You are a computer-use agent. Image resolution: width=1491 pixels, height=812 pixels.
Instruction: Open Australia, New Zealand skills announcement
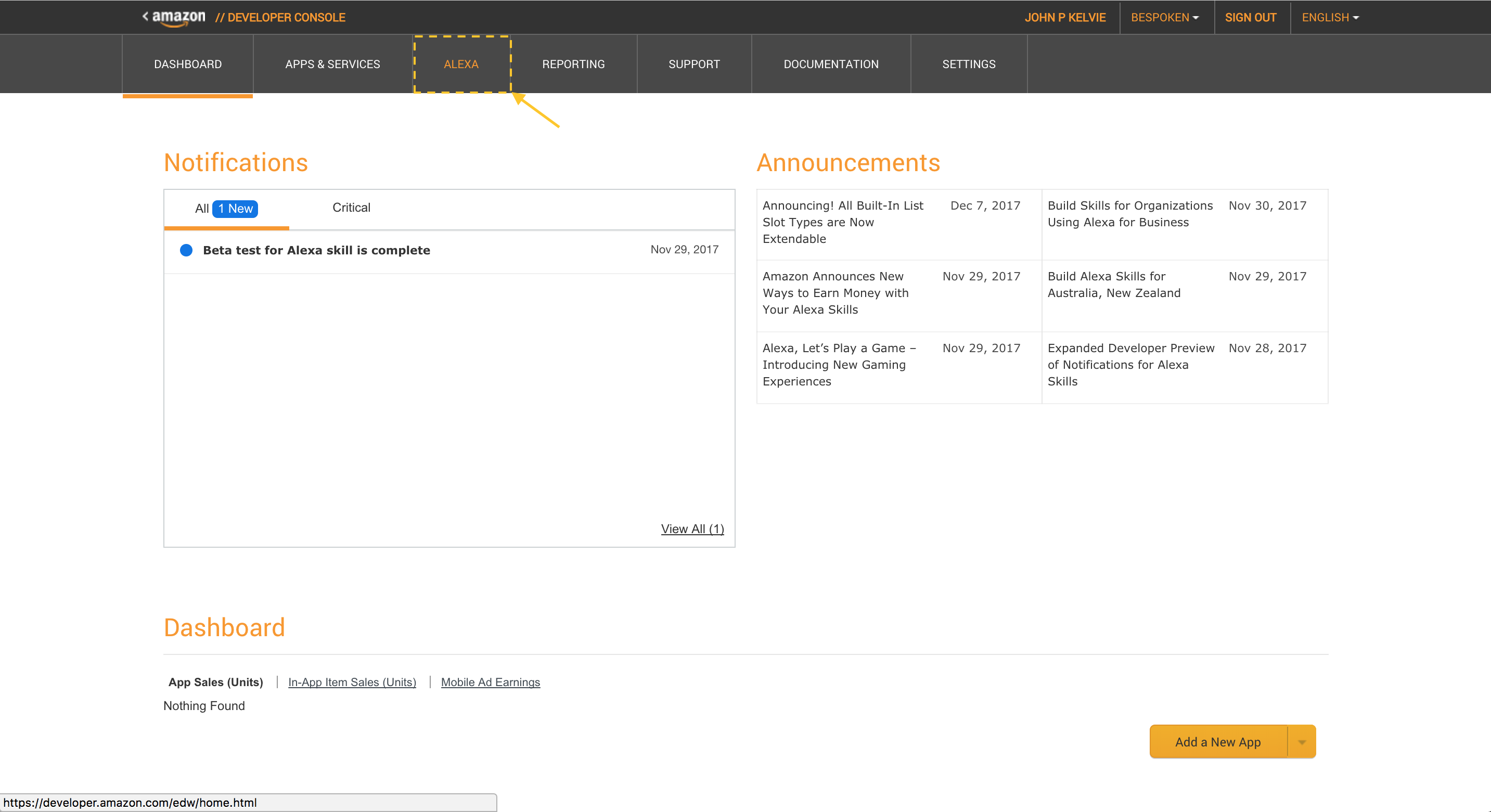(x=1114, y=285)
